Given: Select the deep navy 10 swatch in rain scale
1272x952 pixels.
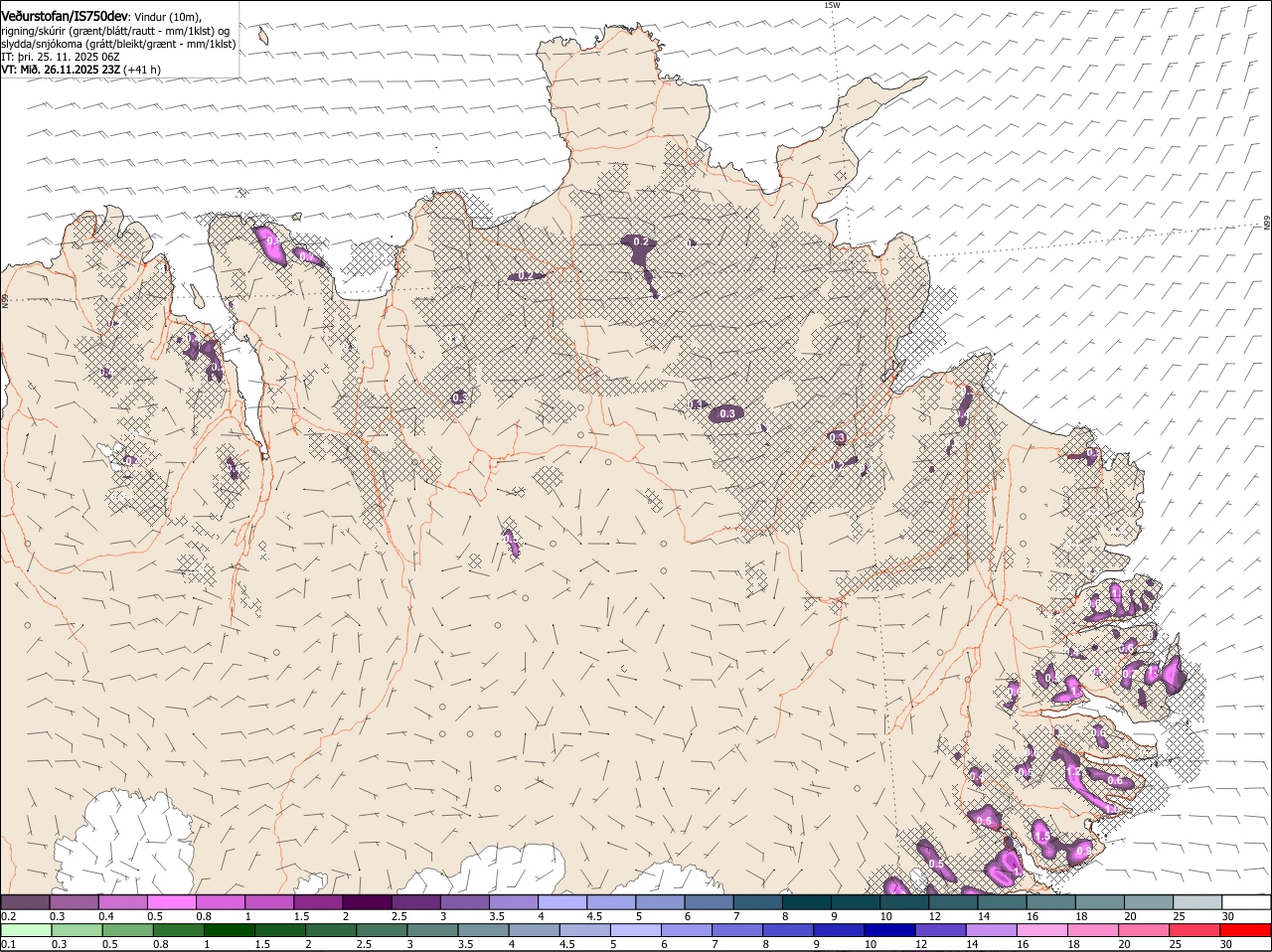Looking at the screenshot, I should coord(889,930).
